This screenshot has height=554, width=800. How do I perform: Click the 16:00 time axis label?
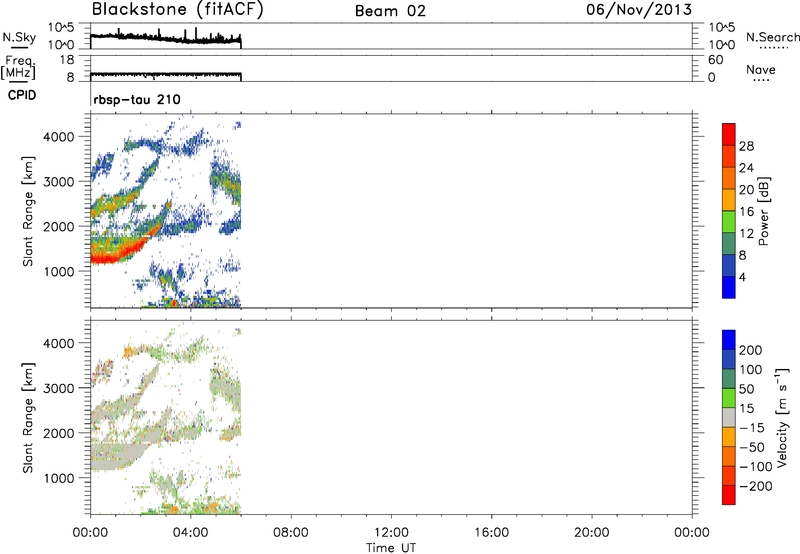click(x=491, y=533)
